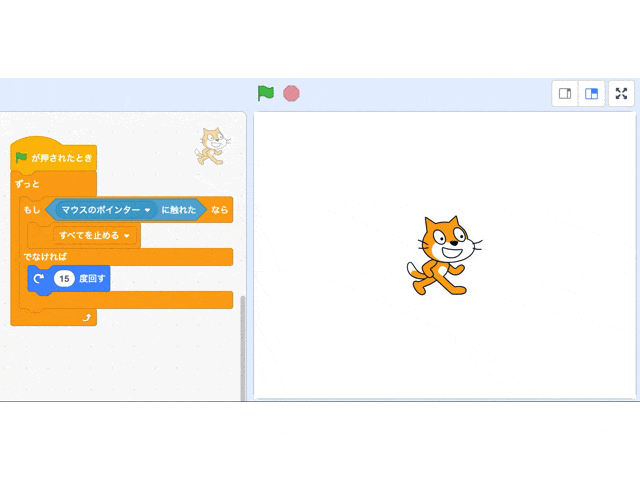Click the green flag to run the project
640x480 pixels.
coord(266,93)
